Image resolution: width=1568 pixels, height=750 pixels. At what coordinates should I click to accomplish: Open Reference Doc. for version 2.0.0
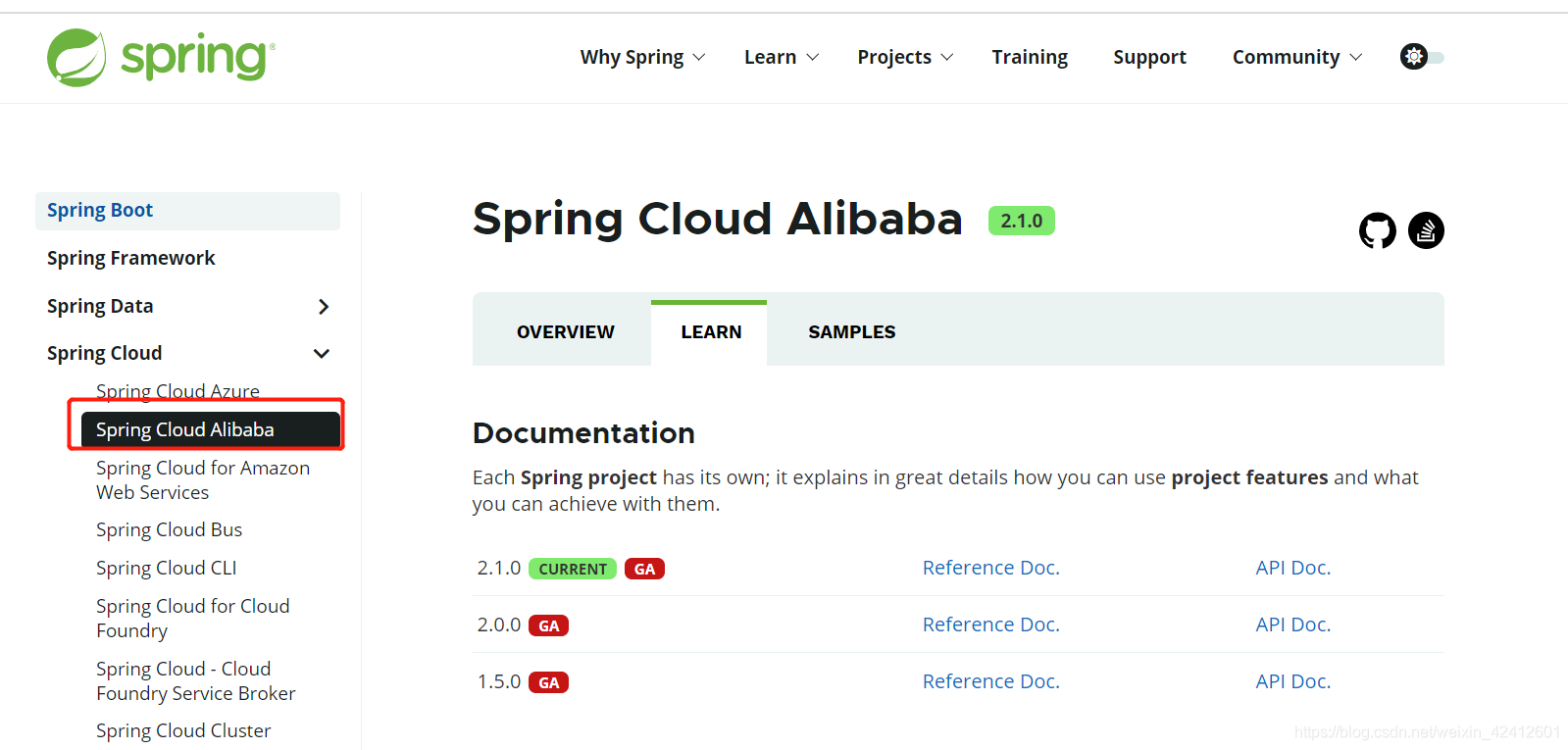(991, 625)
